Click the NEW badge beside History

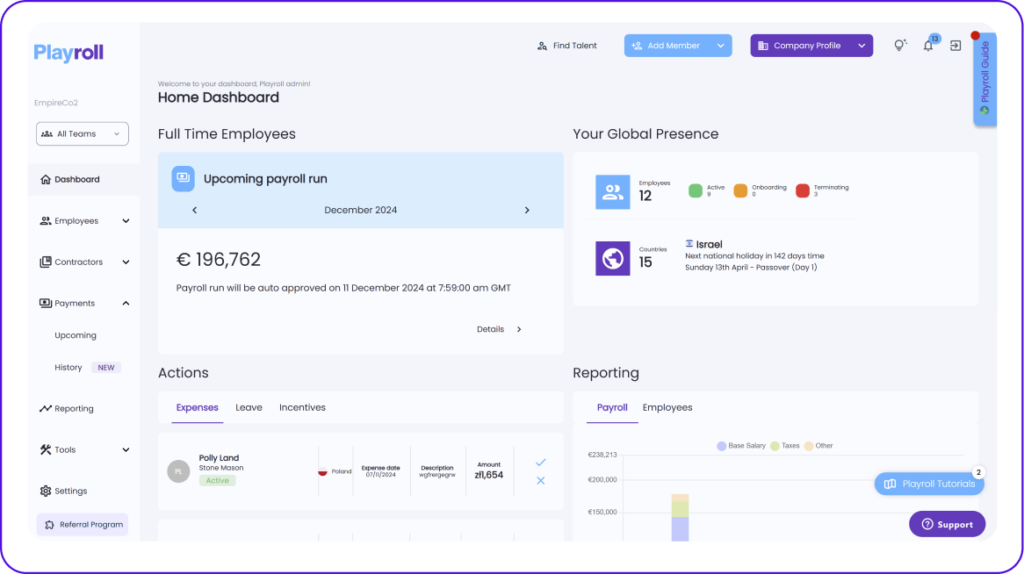tap(106, 368)
